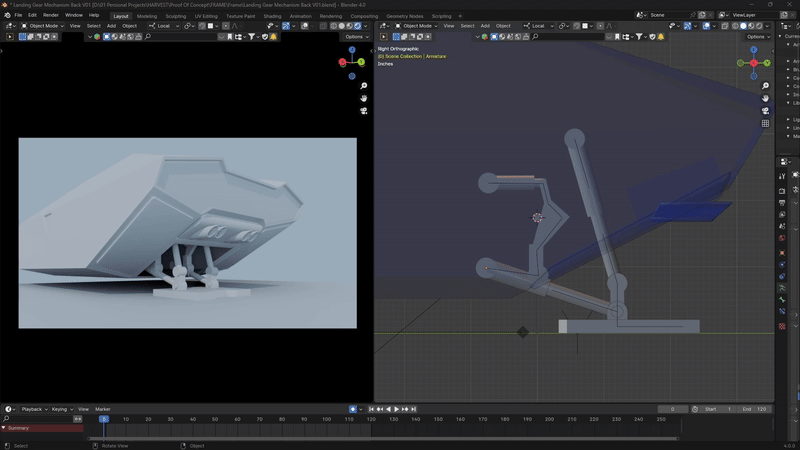Enable rendered shading in left viewport
Screen dimensions: 800x450
(358, 26)
